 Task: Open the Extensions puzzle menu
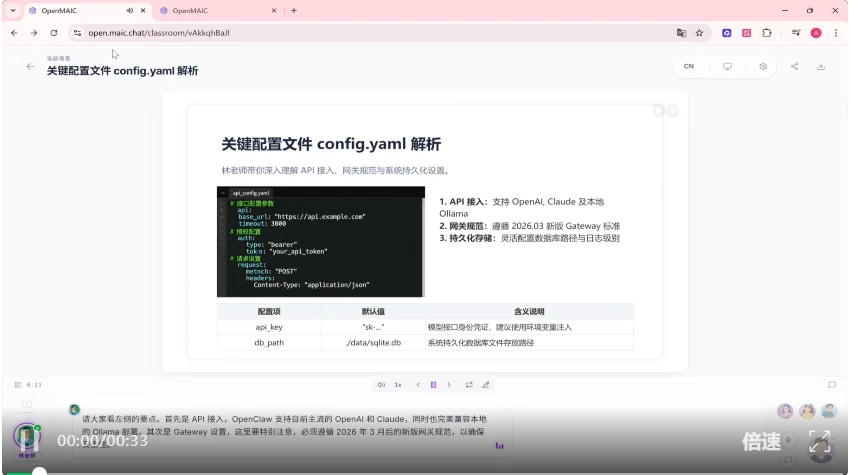[x=767, y=33]
